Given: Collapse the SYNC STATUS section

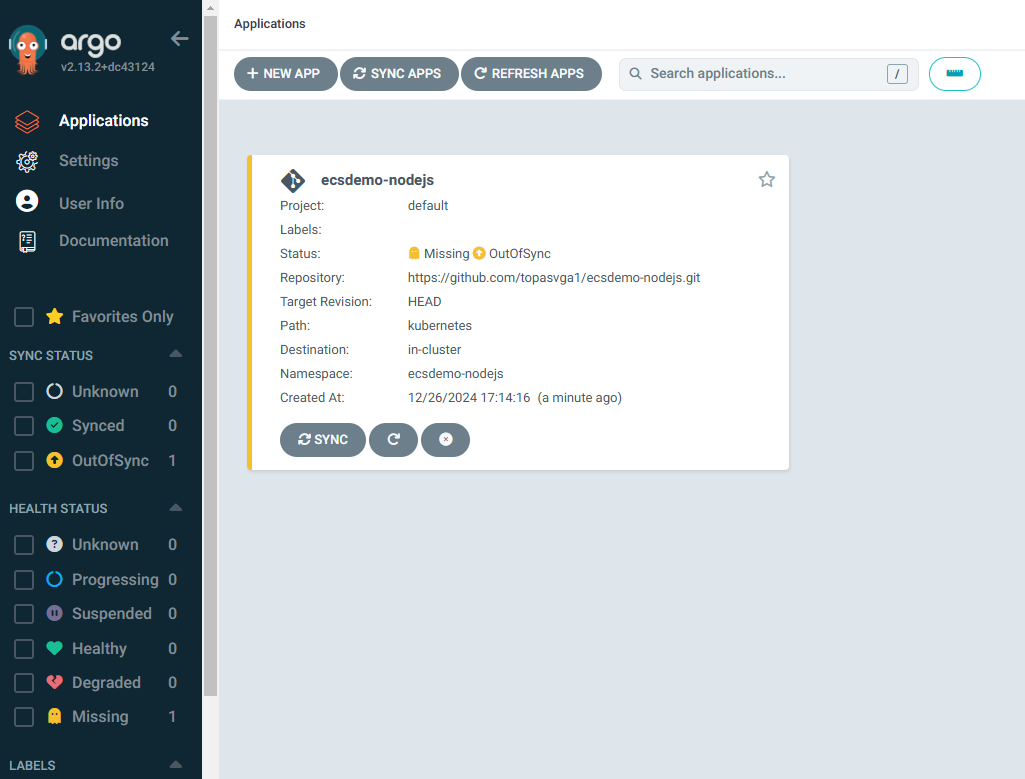Looking at the screenshot, I should pos(175,354).
